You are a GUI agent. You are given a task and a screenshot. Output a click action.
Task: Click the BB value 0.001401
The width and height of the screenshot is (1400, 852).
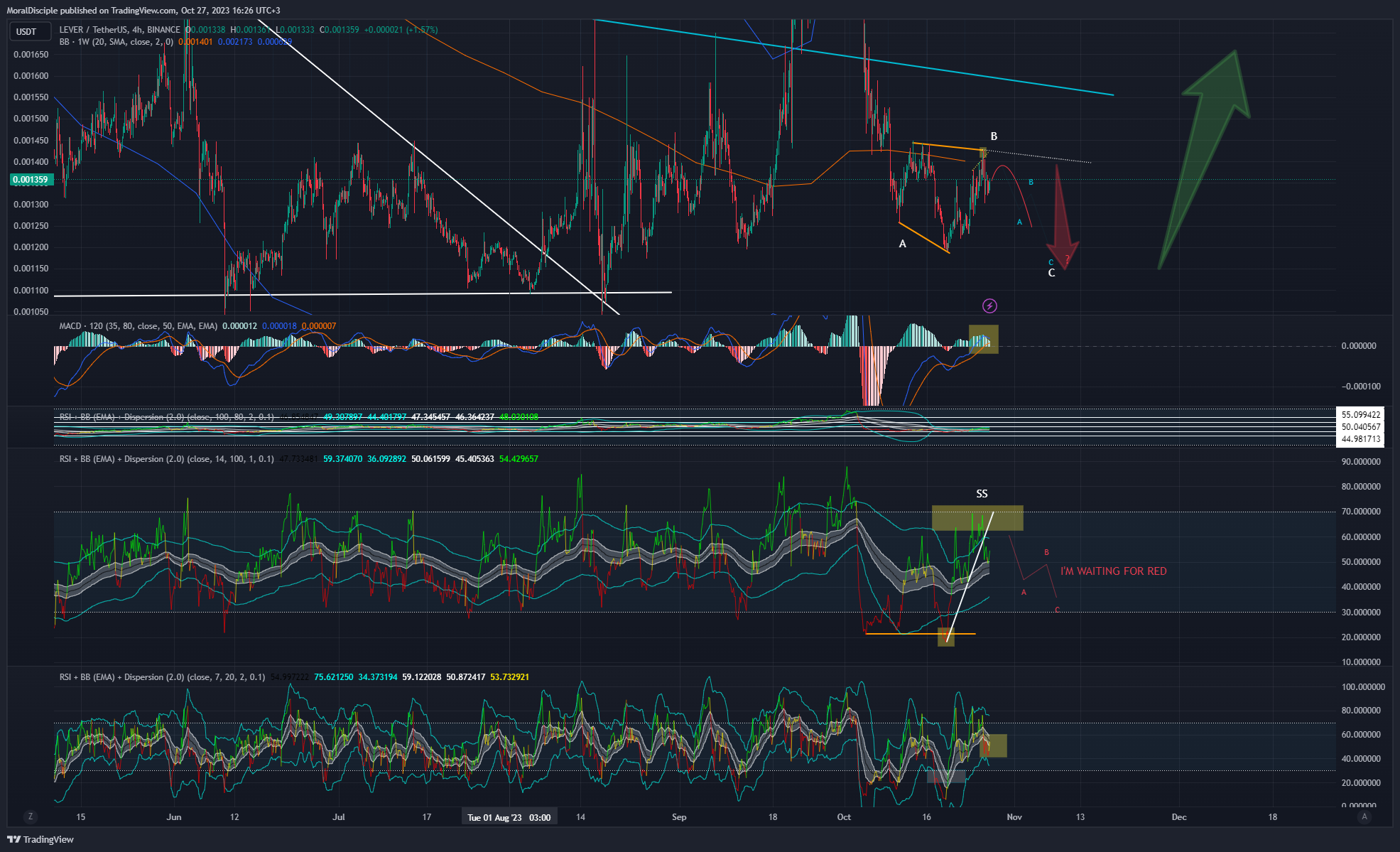[195, 42]
